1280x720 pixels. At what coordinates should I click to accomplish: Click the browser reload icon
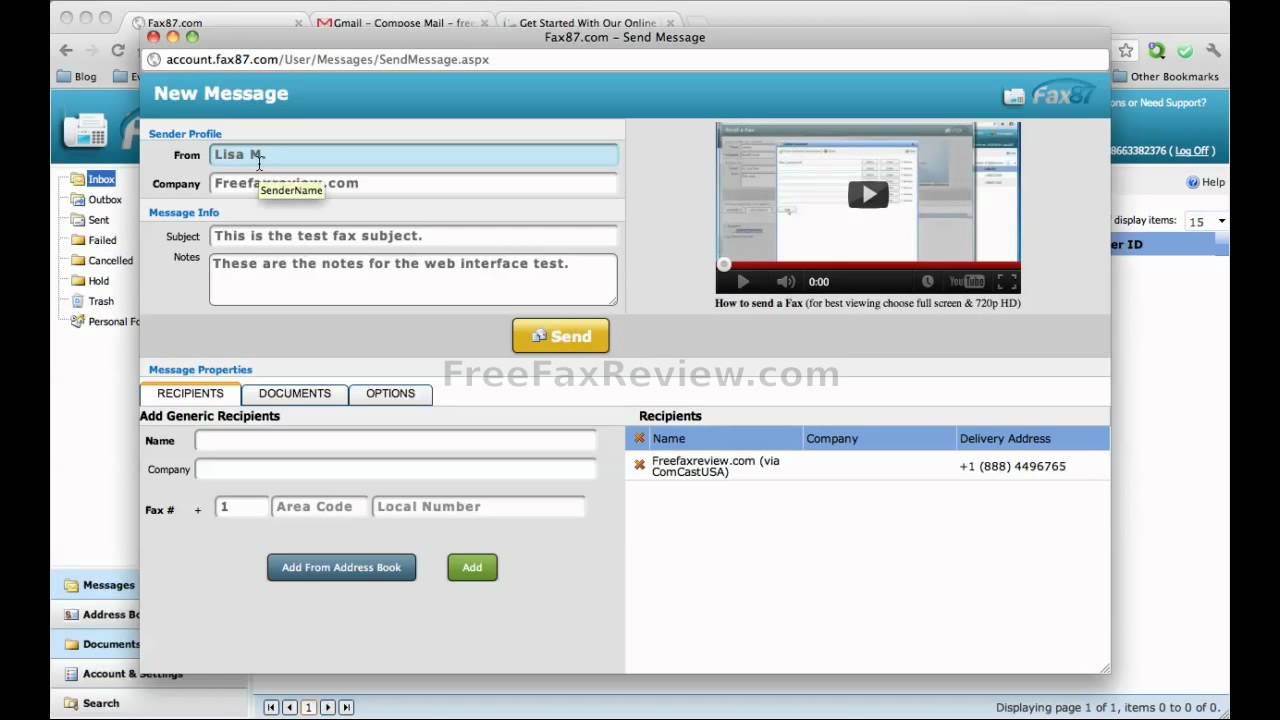118,50
